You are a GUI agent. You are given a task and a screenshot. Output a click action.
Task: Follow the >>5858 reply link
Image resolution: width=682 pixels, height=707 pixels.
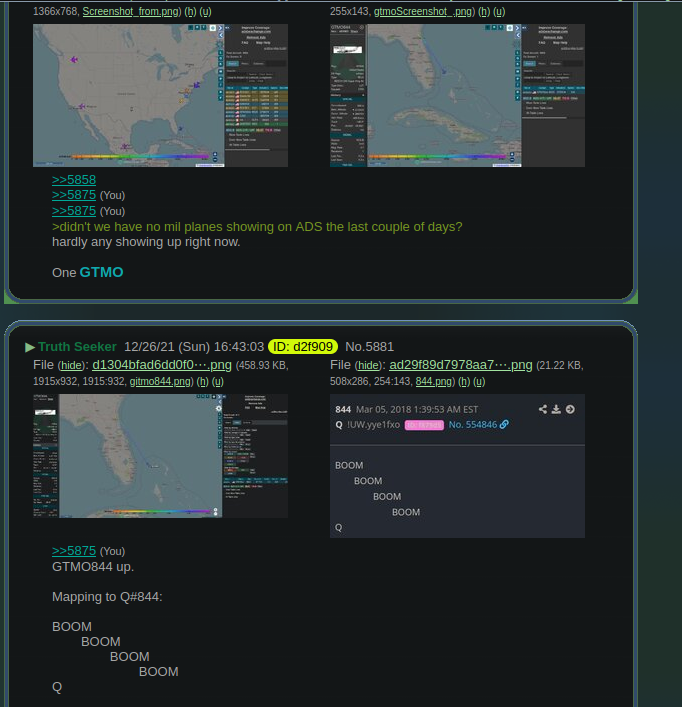click(x=74, y=179)
